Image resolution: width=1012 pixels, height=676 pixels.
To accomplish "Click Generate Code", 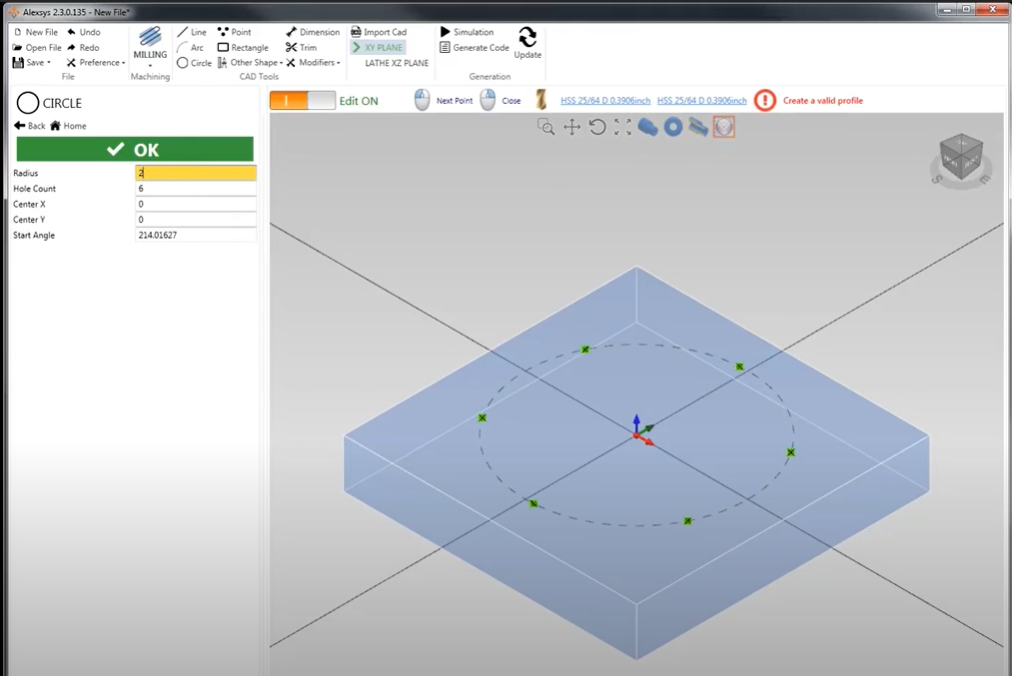I will pos(474,47).
